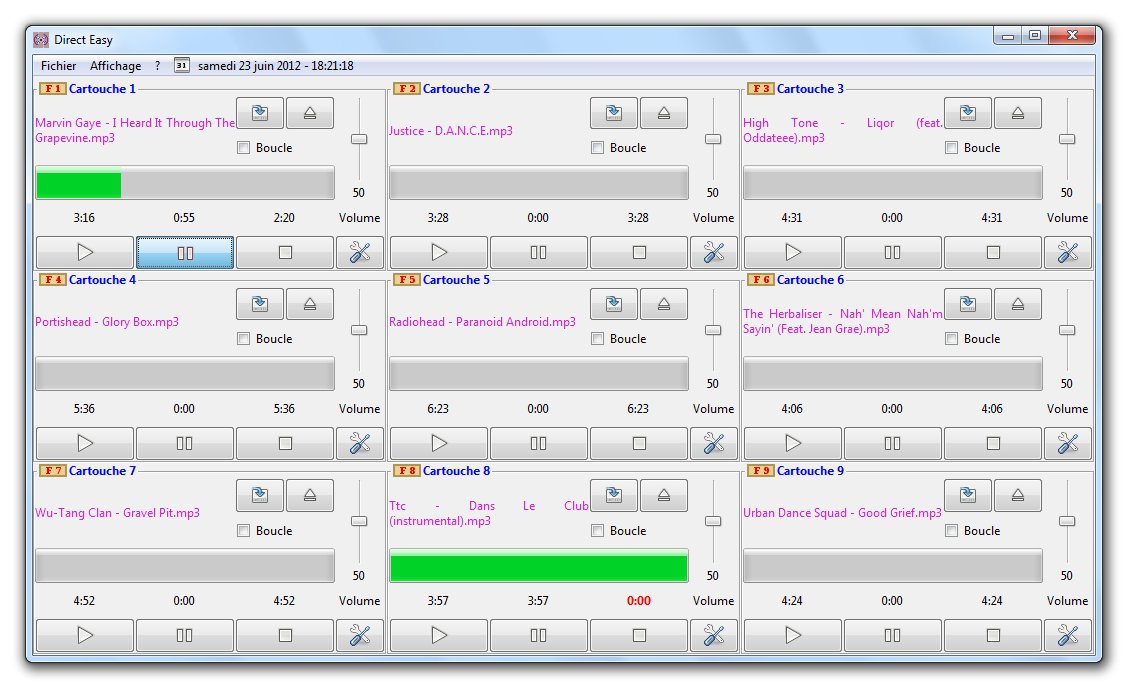Open the Fichier menu
Screen dimensions: 1129x695
point(58,65)
